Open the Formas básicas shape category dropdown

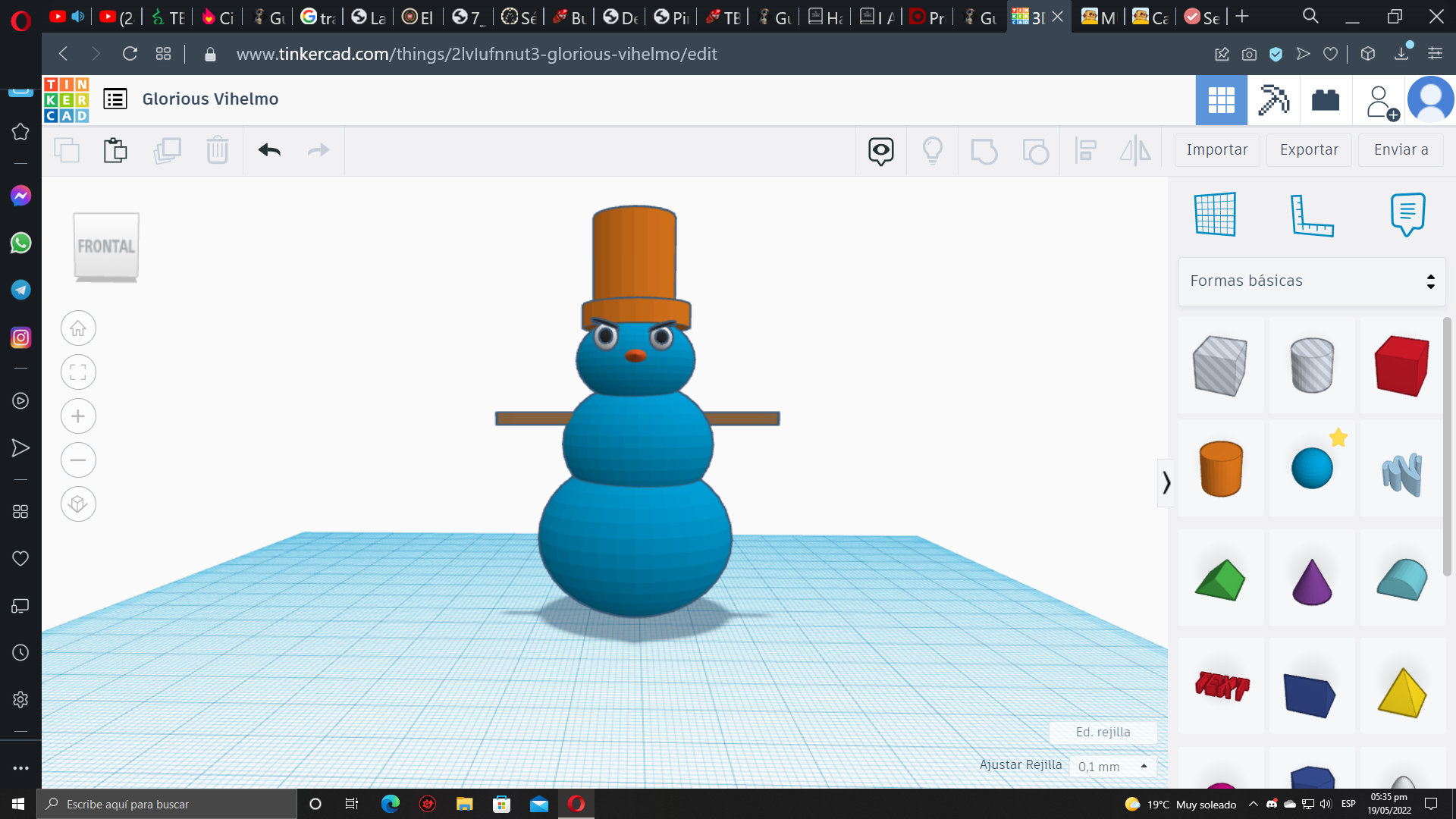pyautogui.click(x=1311, y=281)
